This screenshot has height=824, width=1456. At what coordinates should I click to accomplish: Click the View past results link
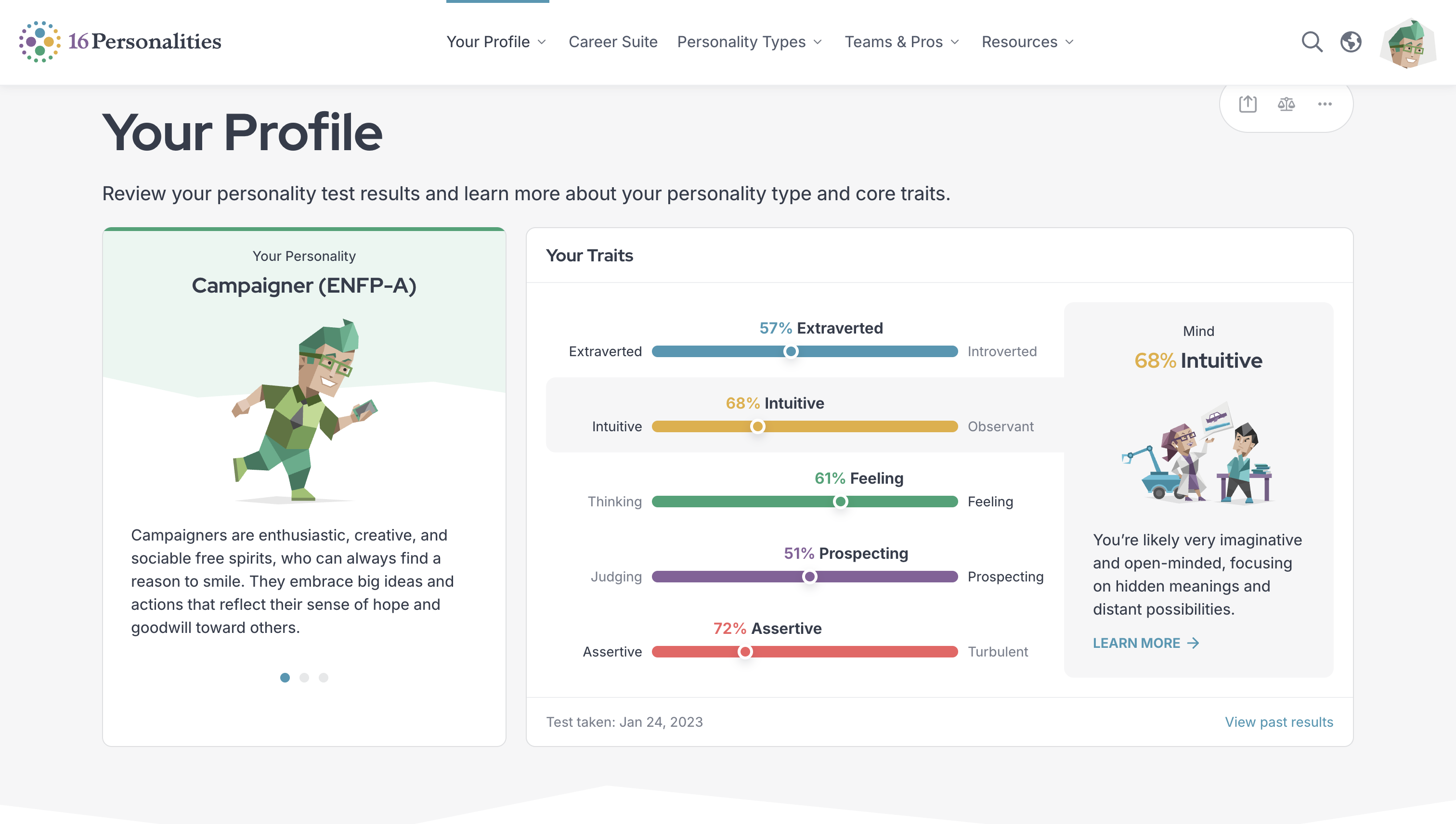tap(1279, 721)
